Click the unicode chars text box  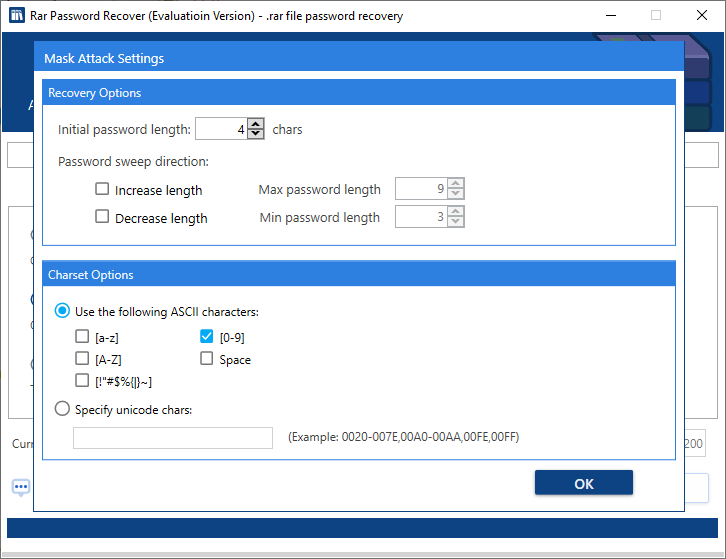(x=173, y=438)
